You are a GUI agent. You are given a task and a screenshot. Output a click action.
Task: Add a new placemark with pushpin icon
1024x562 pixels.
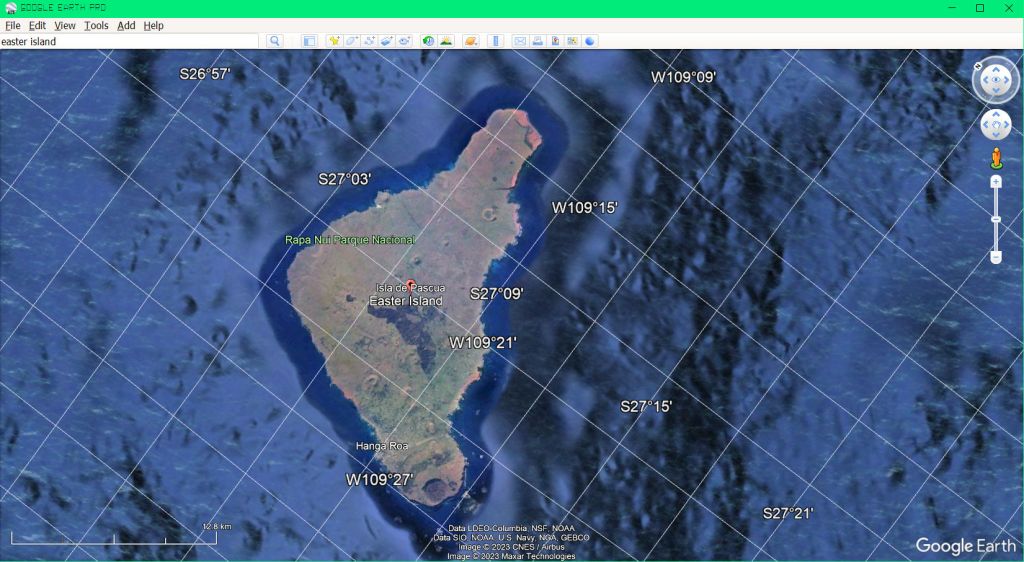[x=335, y=41]
